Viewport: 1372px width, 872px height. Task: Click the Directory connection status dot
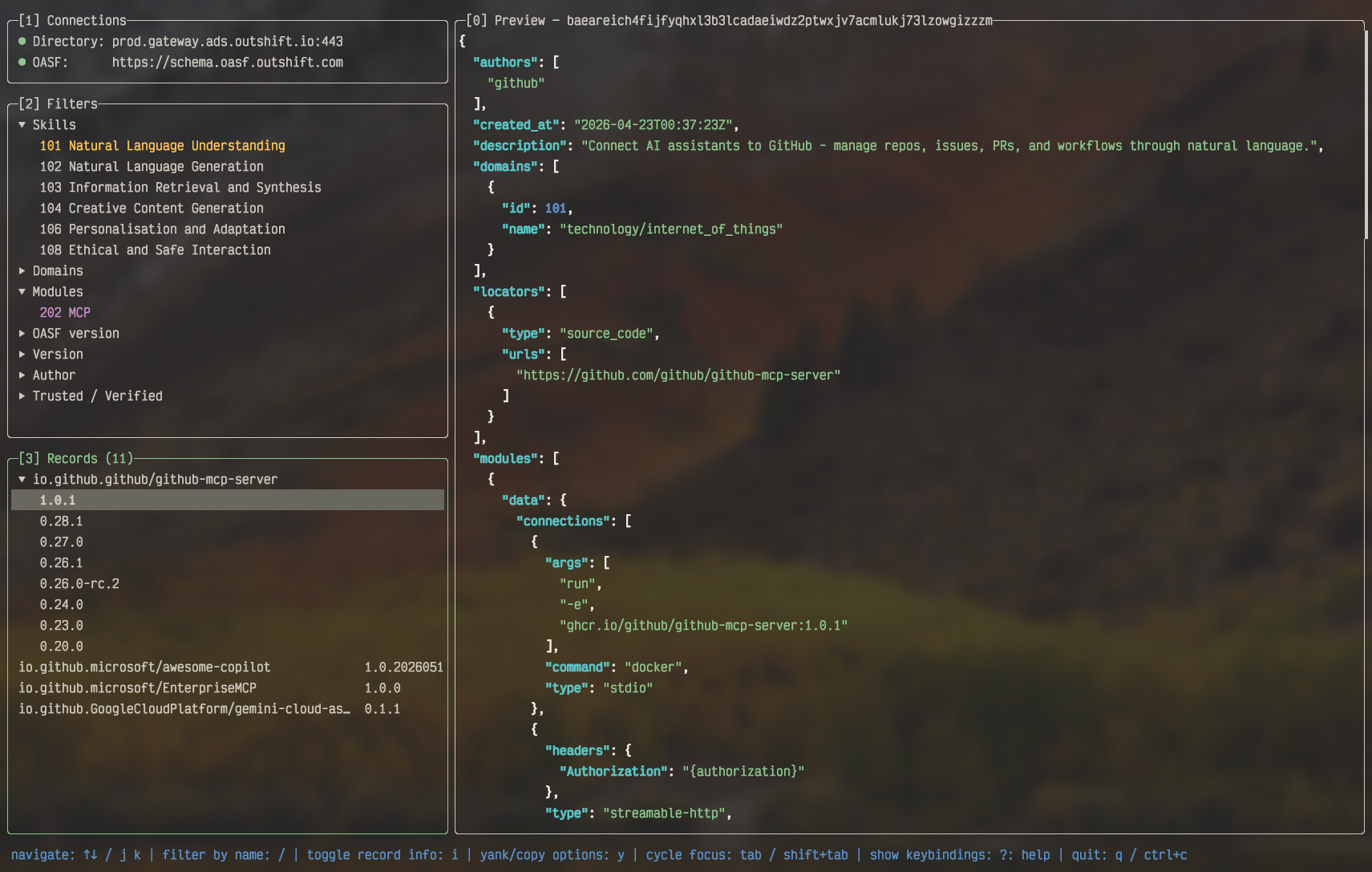pos(22,42)
